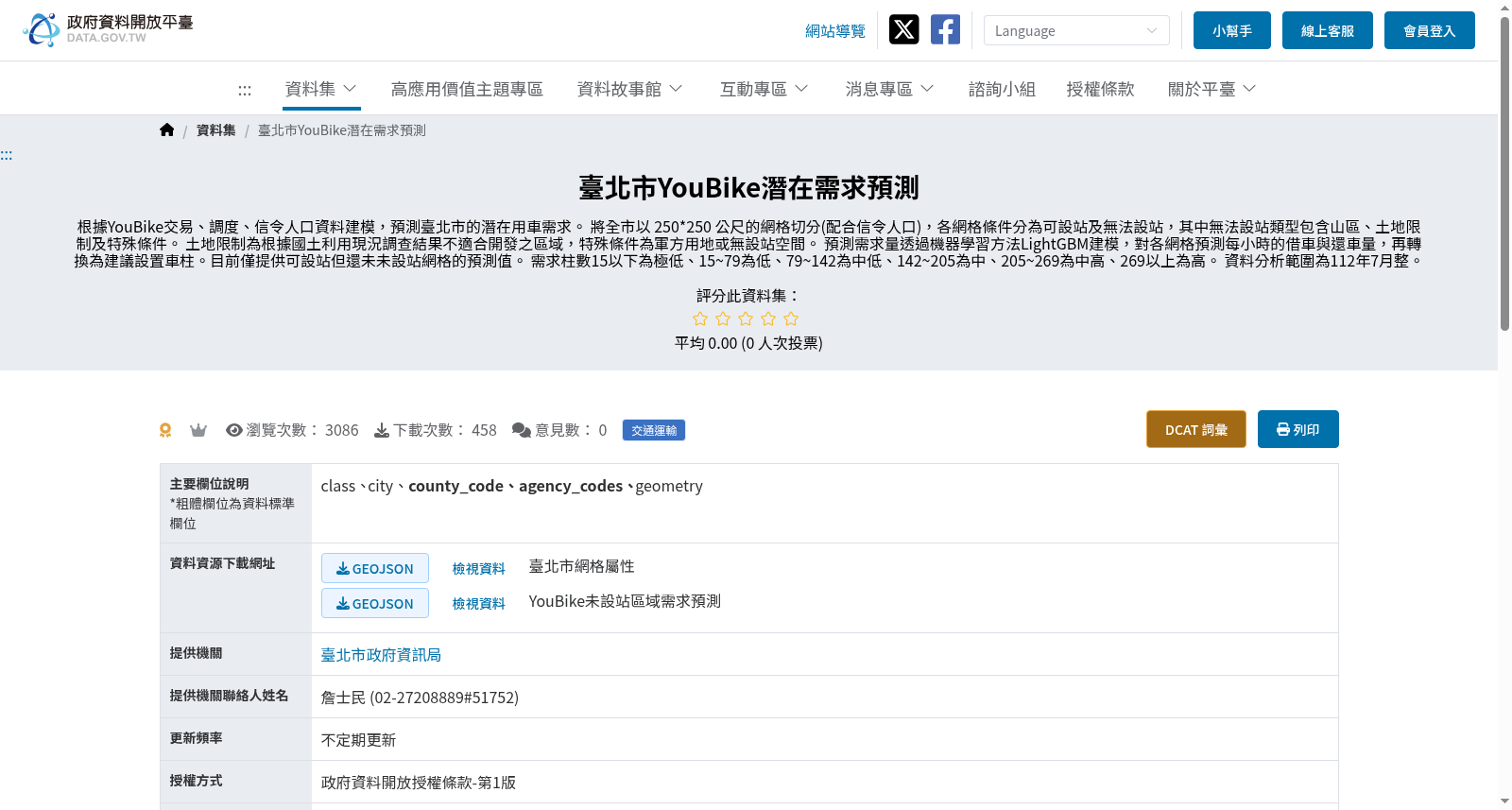Go to home via breadcrumb house icon

167,130
